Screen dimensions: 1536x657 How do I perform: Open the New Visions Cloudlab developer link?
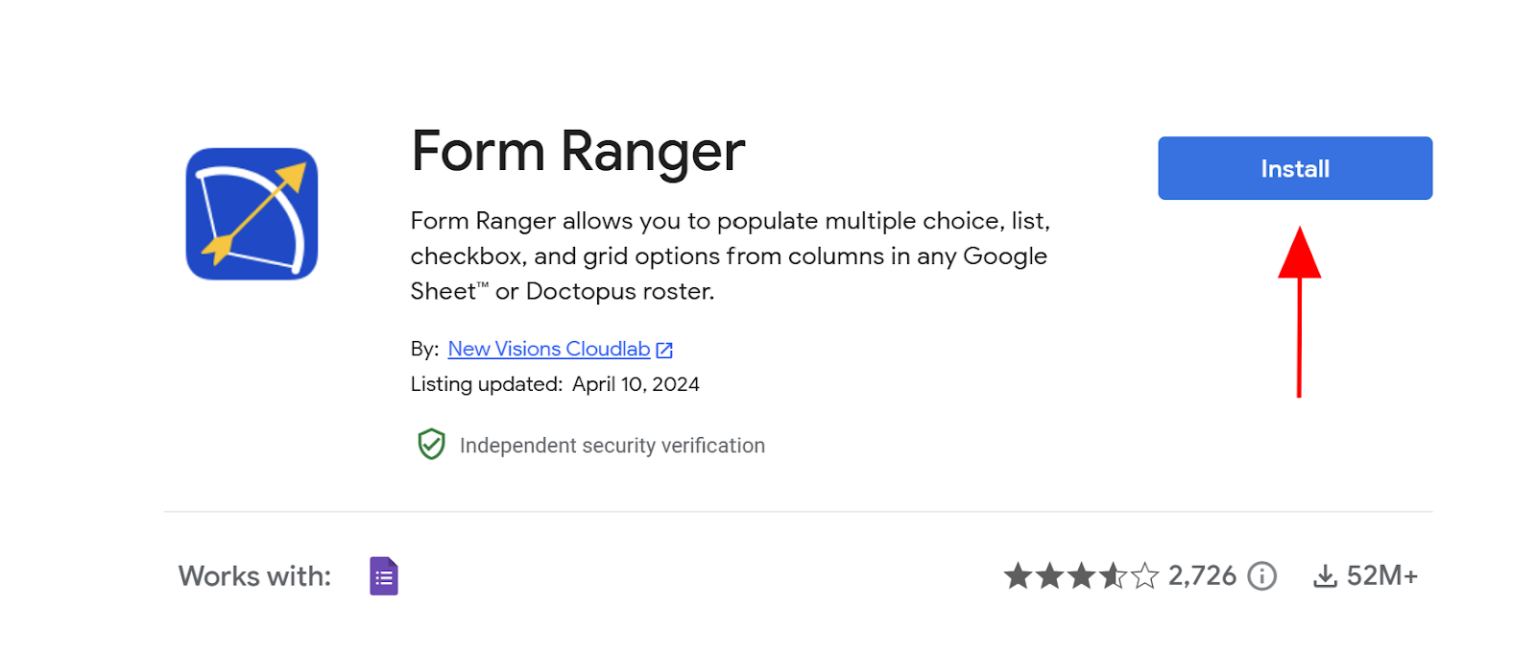click(x=548, y=349)
